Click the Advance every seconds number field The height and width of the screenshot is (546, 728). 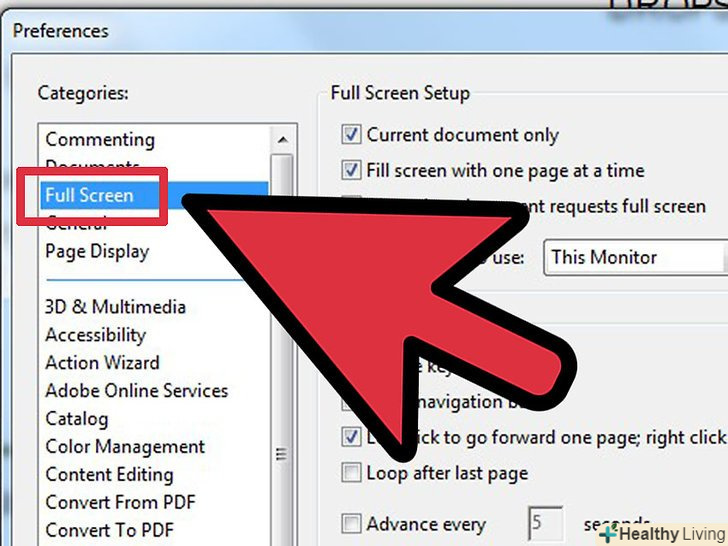pos(546,523)
